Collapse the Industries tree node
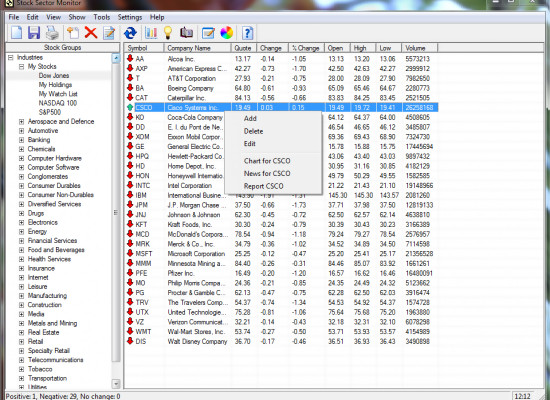This screenshot has width=550, height=400. coord(11,58)
